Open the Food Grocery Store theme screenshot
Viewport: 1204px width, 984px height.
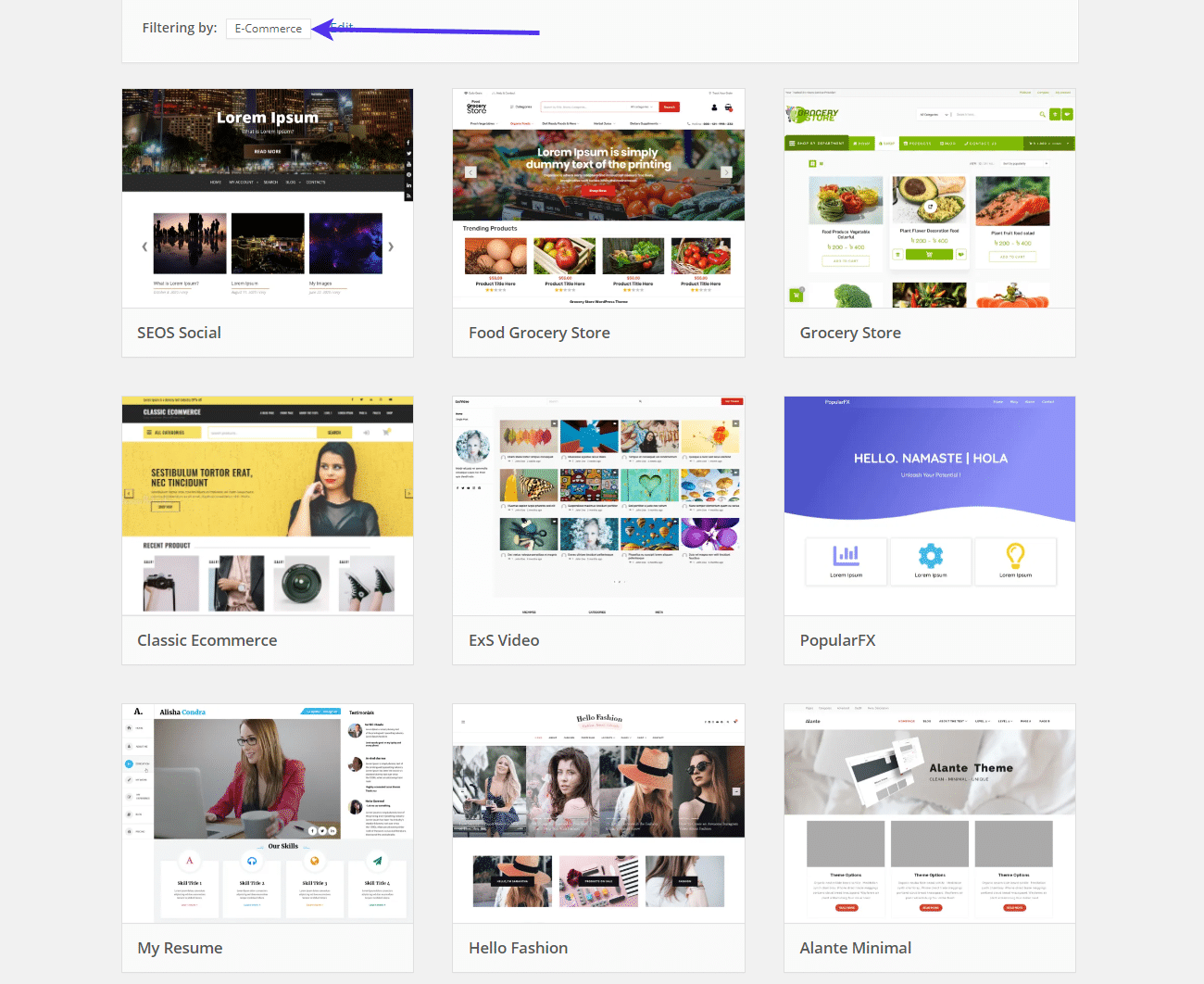(598, 198)
